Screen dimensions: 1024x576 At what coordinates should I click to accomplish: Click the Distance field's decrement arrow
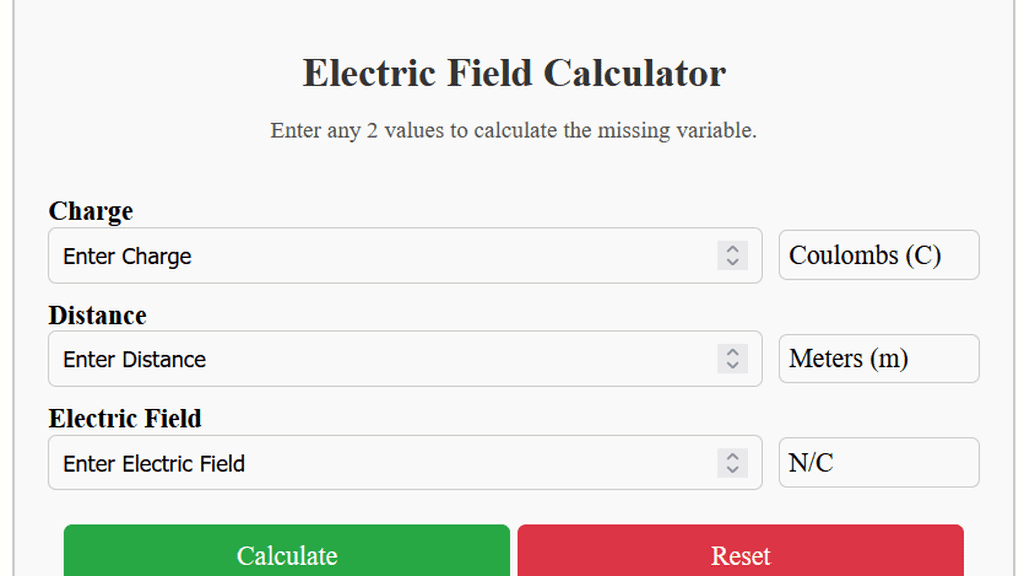point(734,365)
